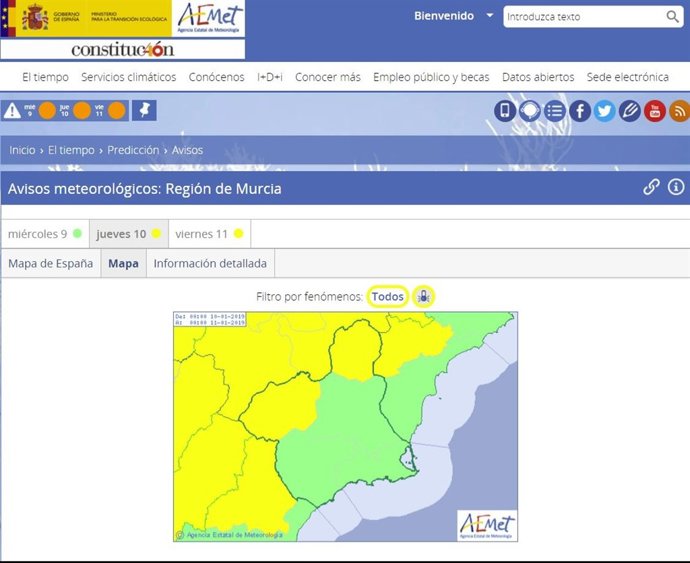Click the Bienvenido label
The image size is (690, 563).
[444, 16]
